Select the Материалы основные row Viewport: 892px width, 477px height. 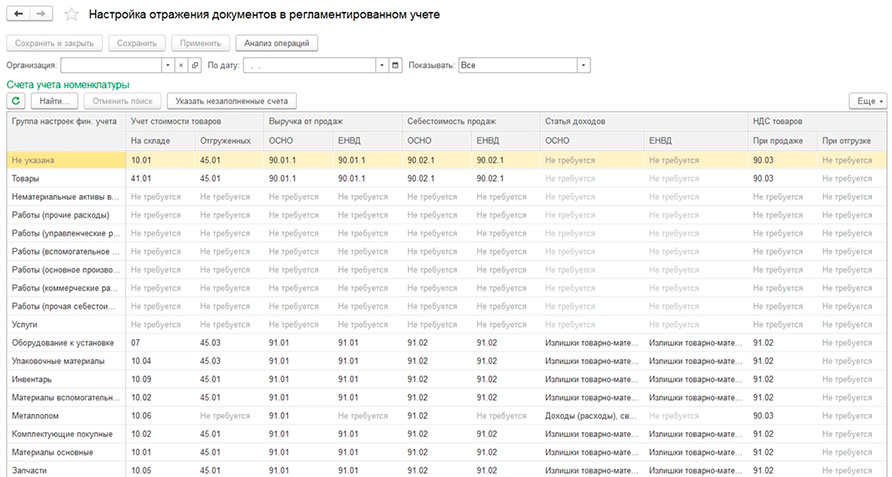click(x=447, y=452)
